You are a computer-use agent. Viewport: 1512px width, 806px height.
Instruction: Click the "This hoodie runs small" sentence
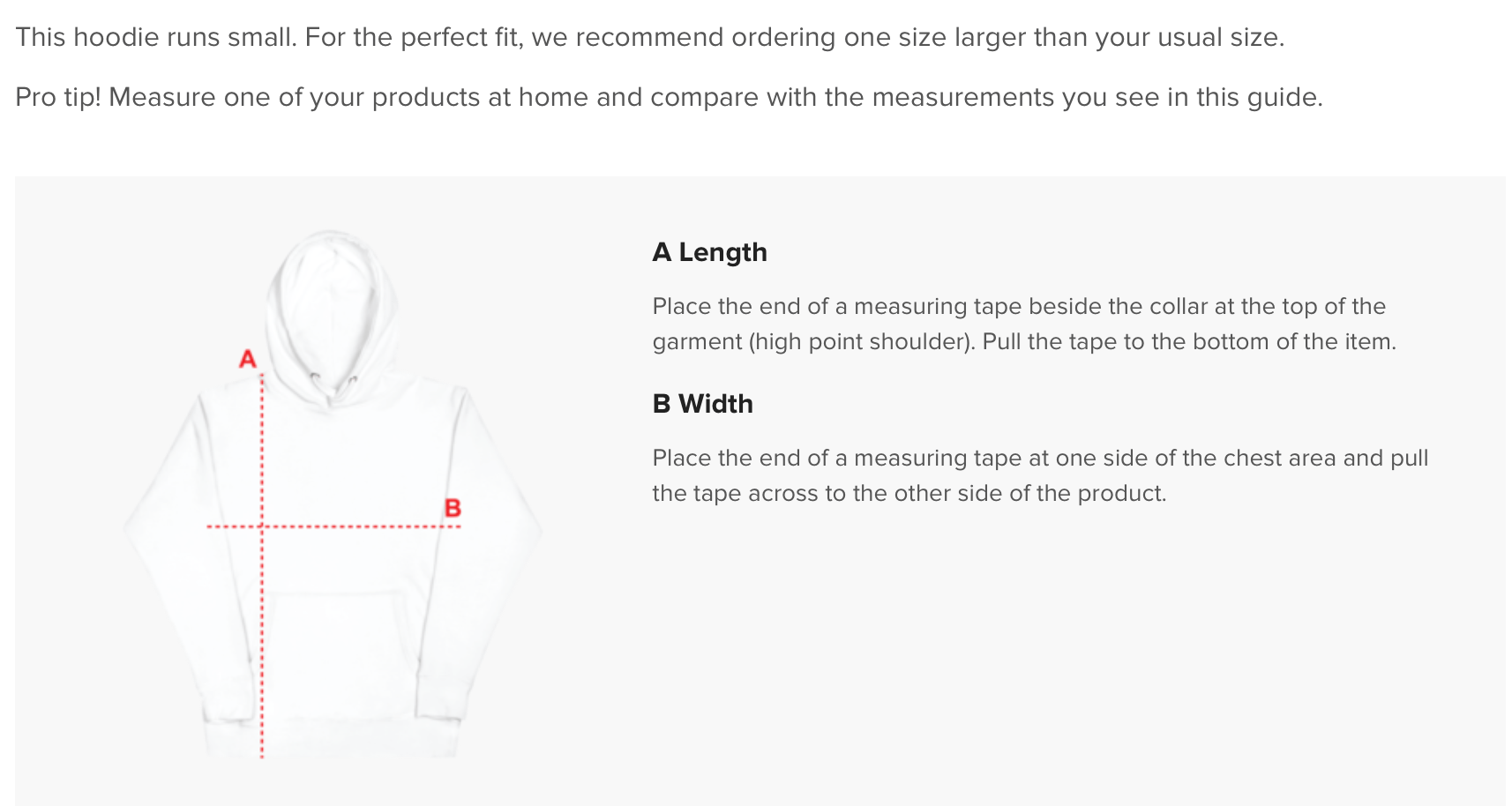156,37
